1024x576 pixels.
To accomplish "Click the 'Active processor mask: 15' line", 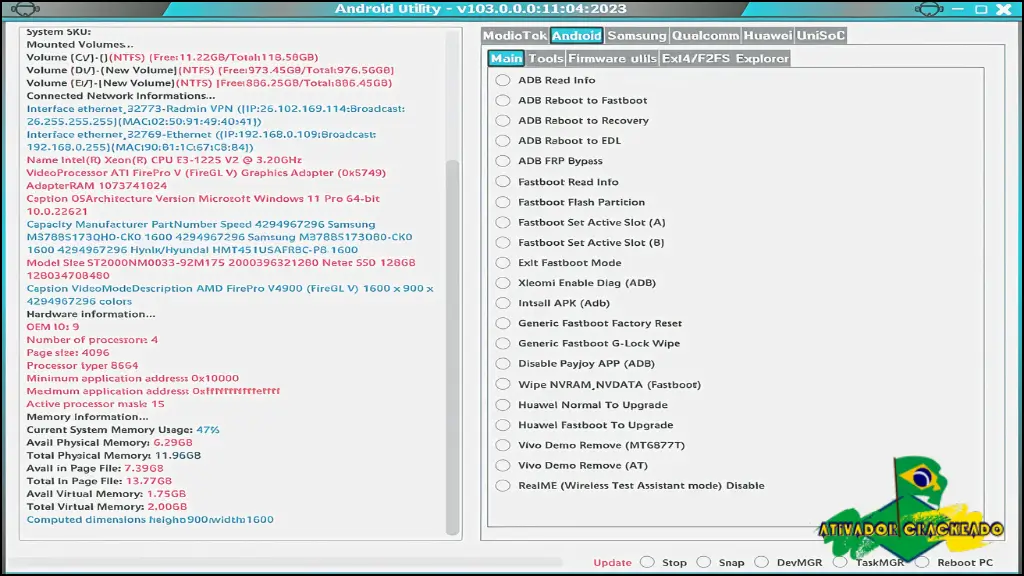I will (x=95, y=404).
